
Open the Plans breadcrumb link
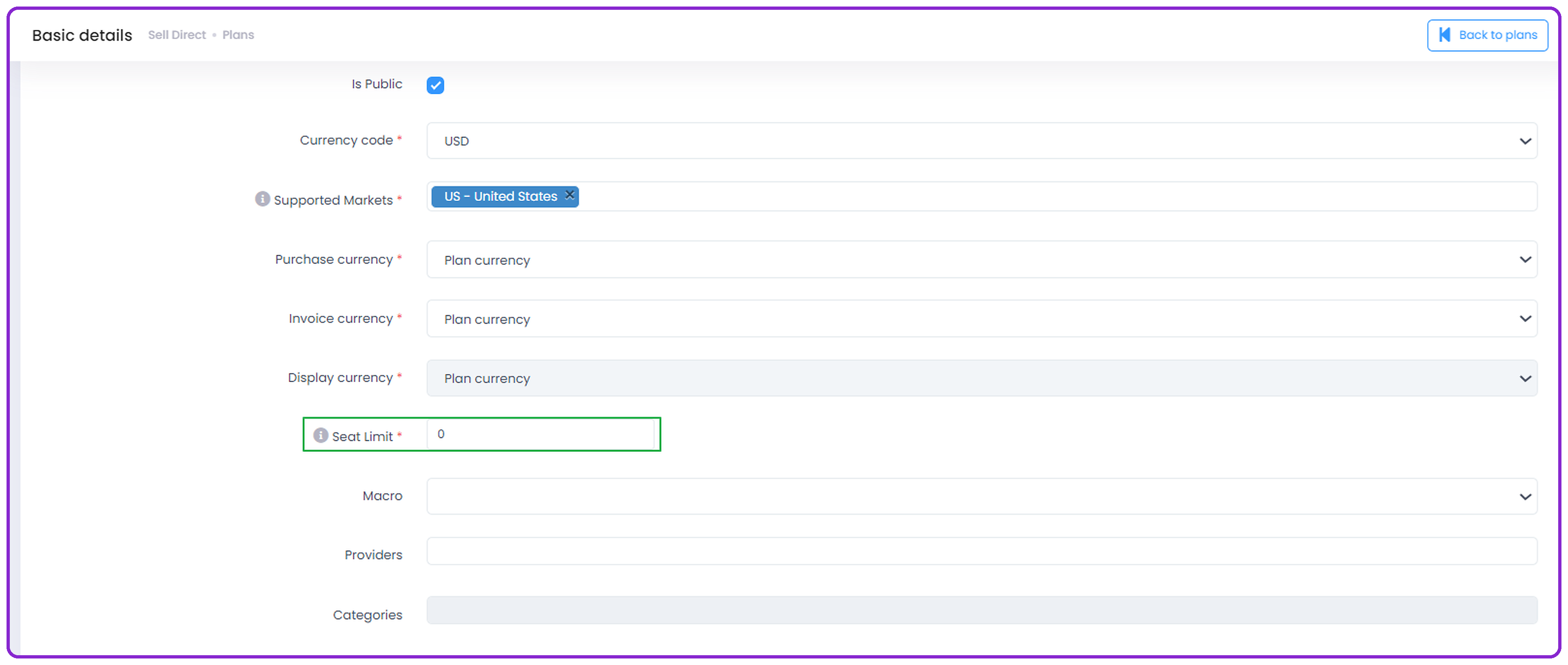pos(238,35)
